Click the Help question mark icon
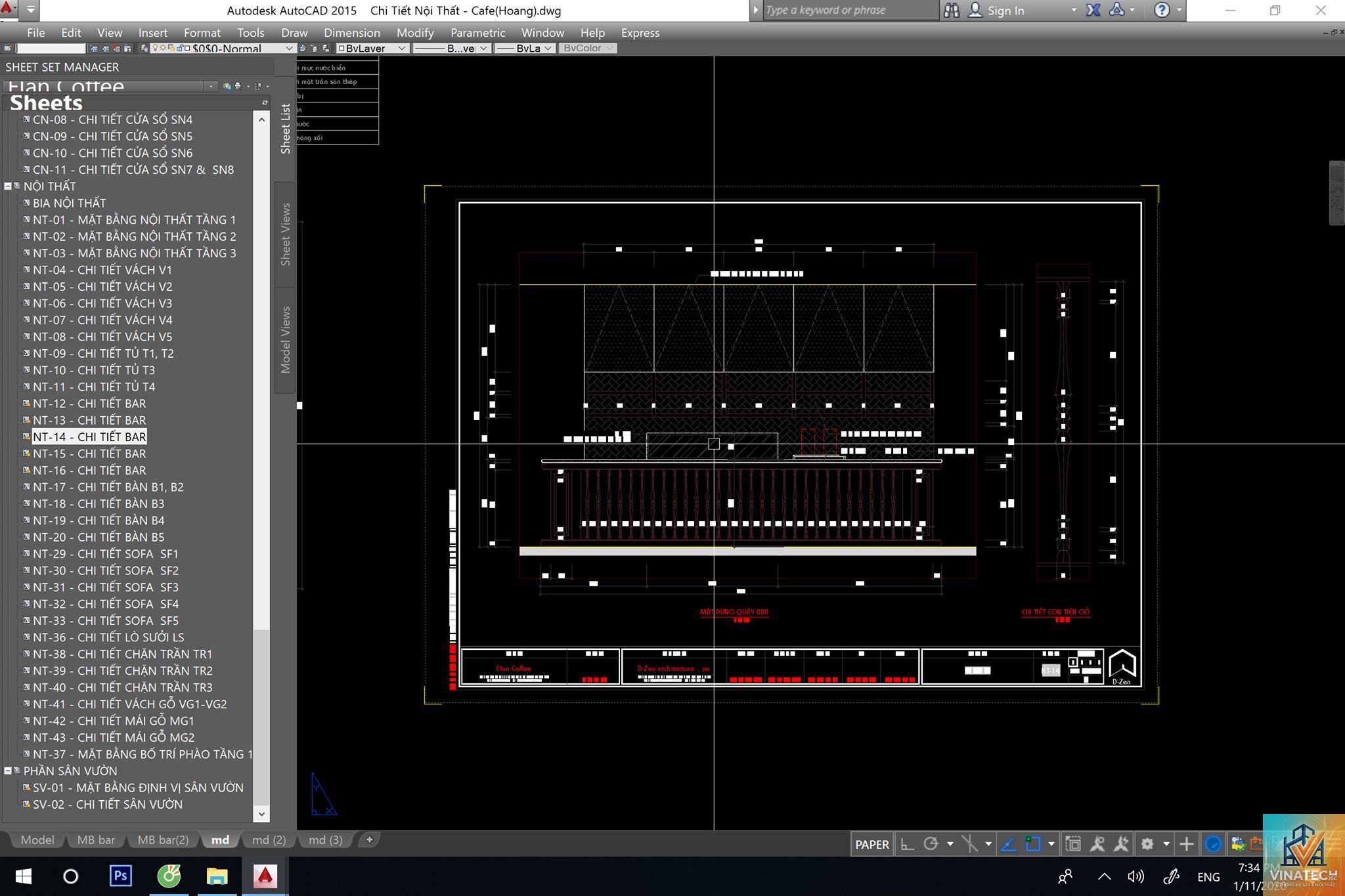1345x896 pixels. [x=1162, y=10]
